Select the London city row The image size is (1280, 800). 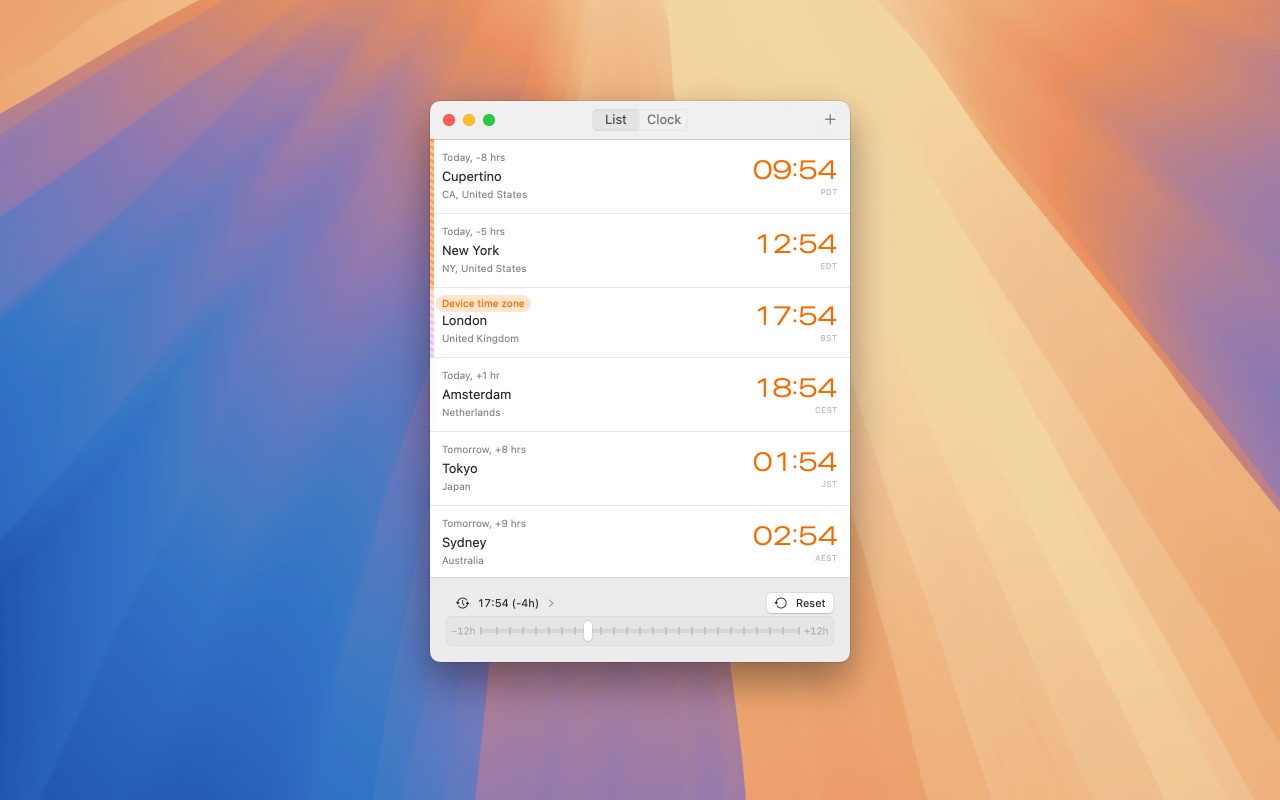click(x=640, y=322)
